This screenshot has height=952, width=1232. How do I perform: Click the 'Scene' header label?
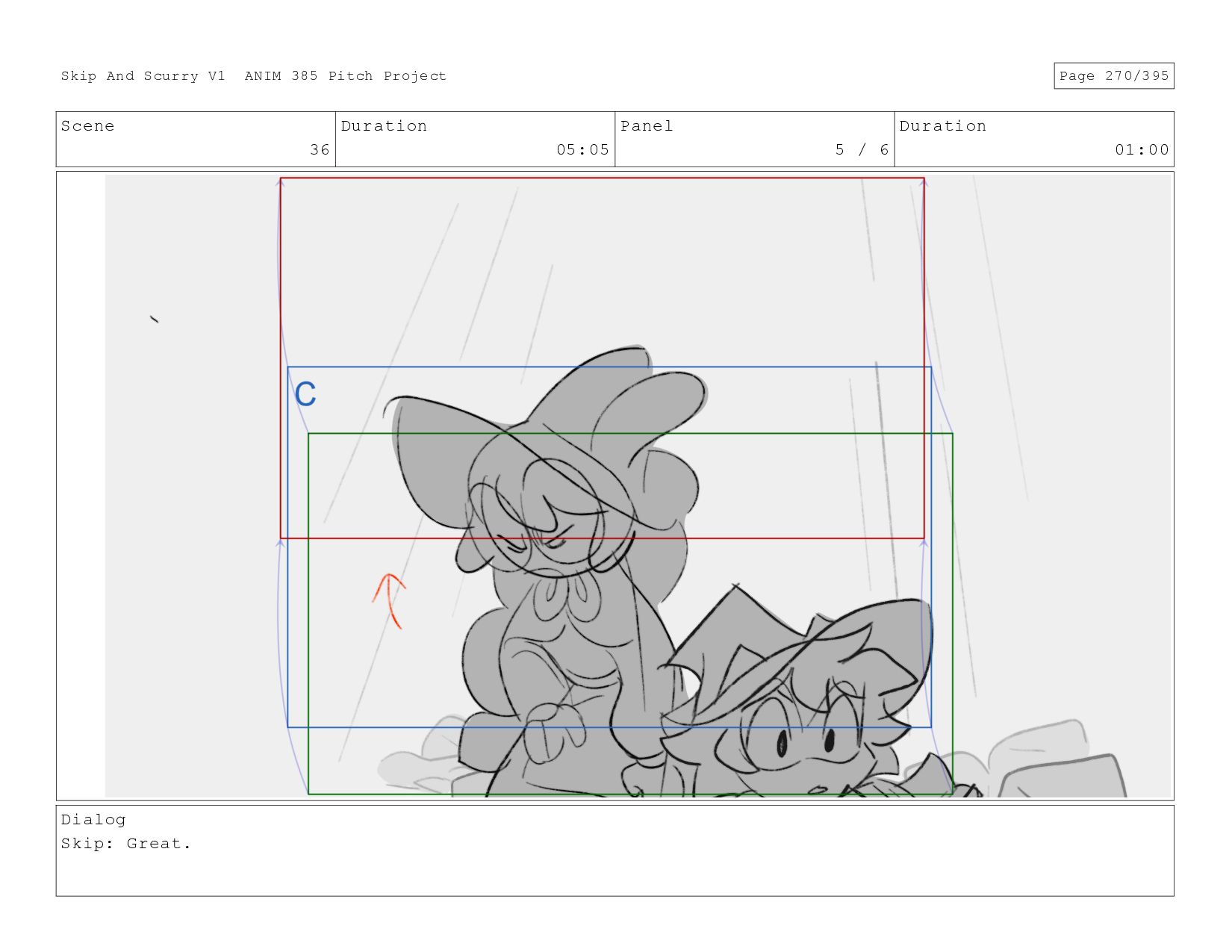tap(87, 126)
